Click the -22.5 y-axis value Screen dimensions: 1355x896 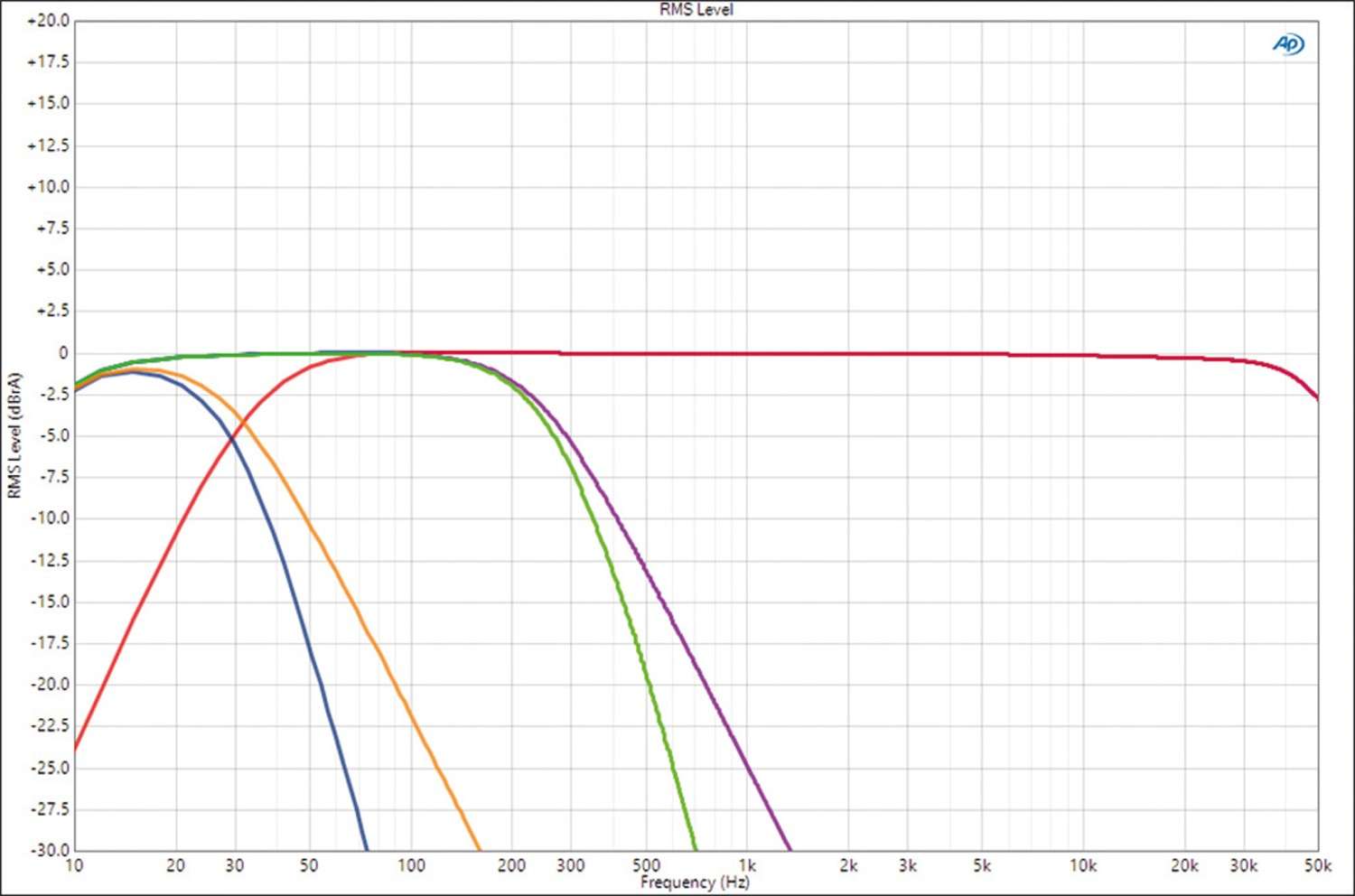point(50,725)
